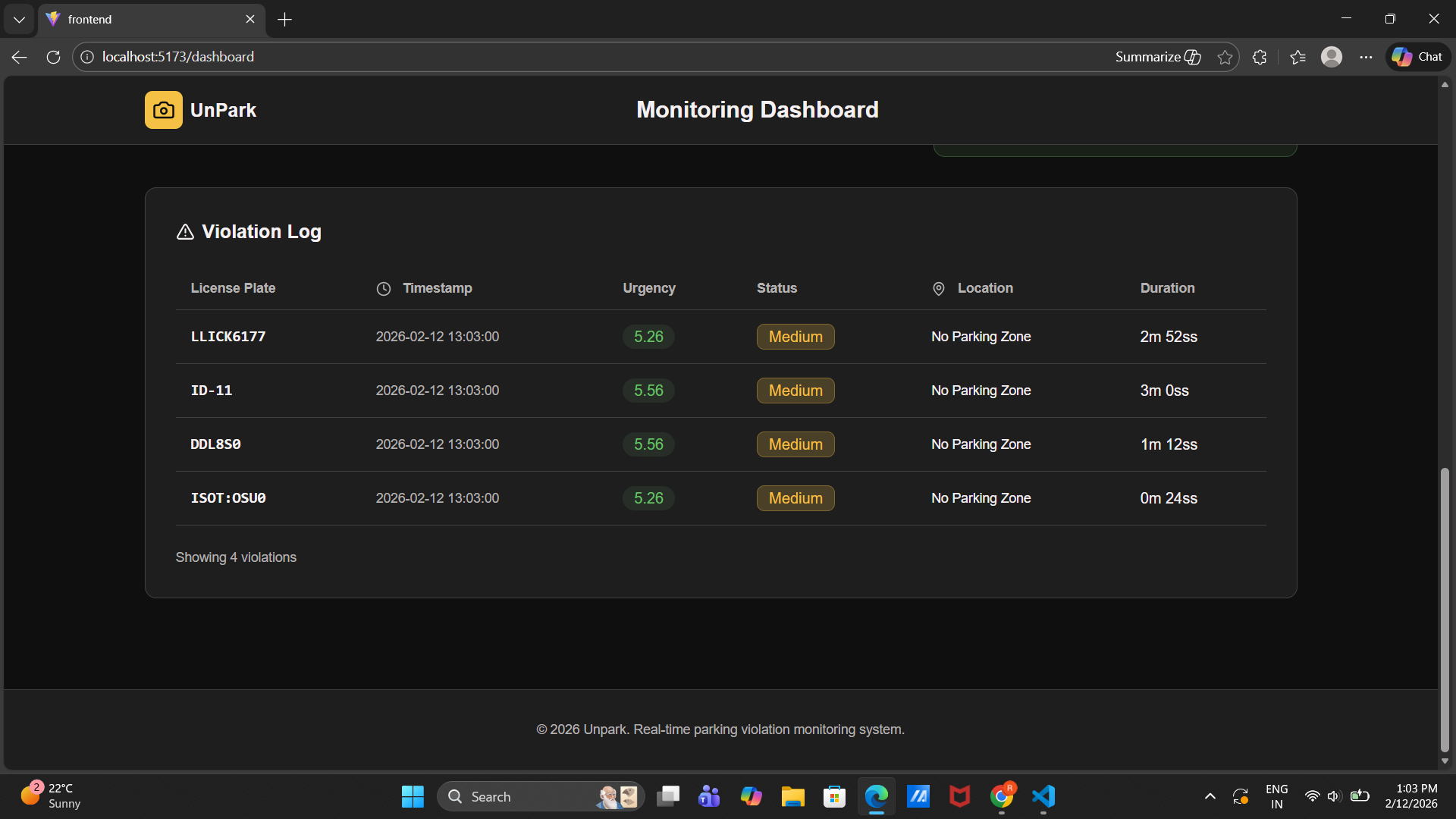Add page to favorites star icon
The height and width of the screenshot is (819, 1456).
point(1225,57)
